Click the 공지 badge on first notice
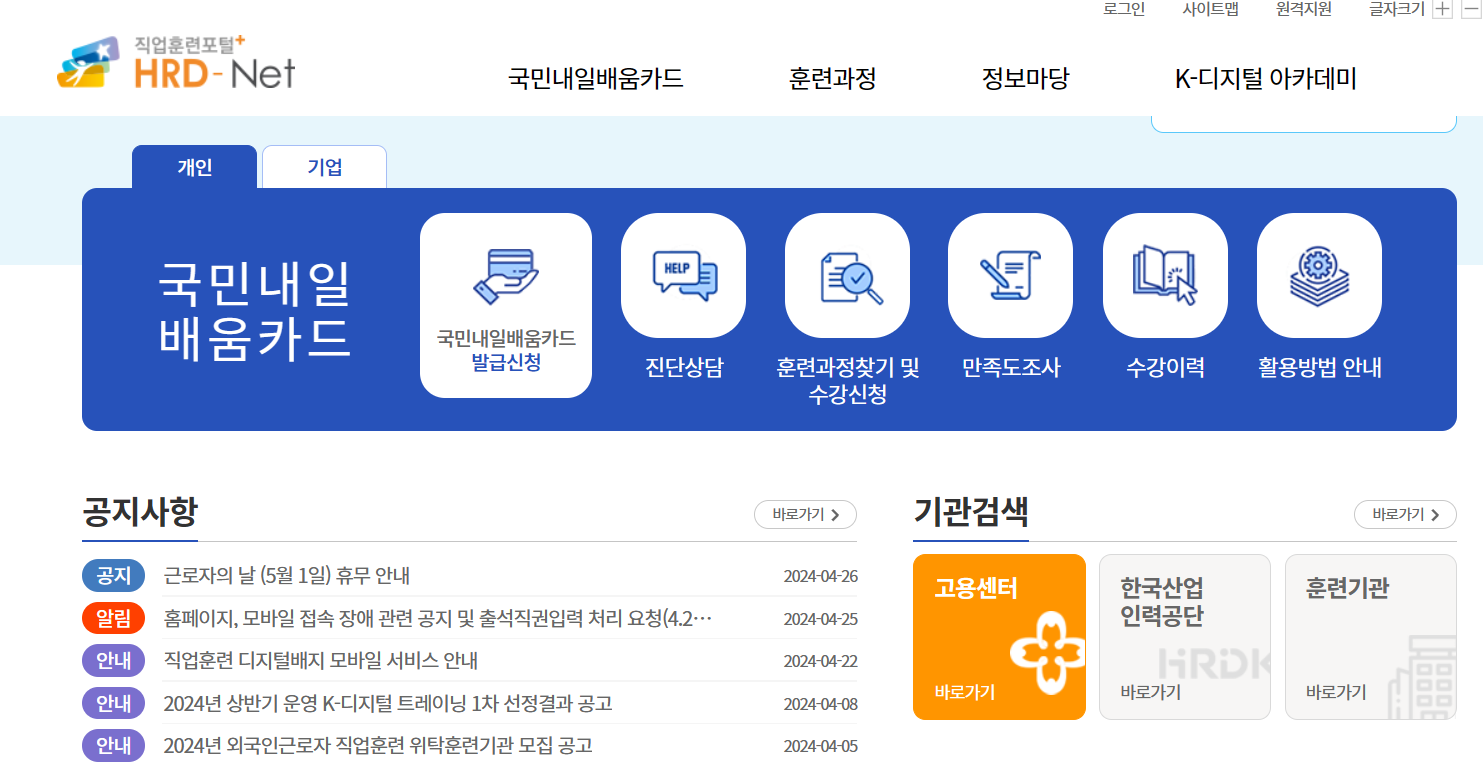This screenshot has height=767, width=1483. click(114, 576)
